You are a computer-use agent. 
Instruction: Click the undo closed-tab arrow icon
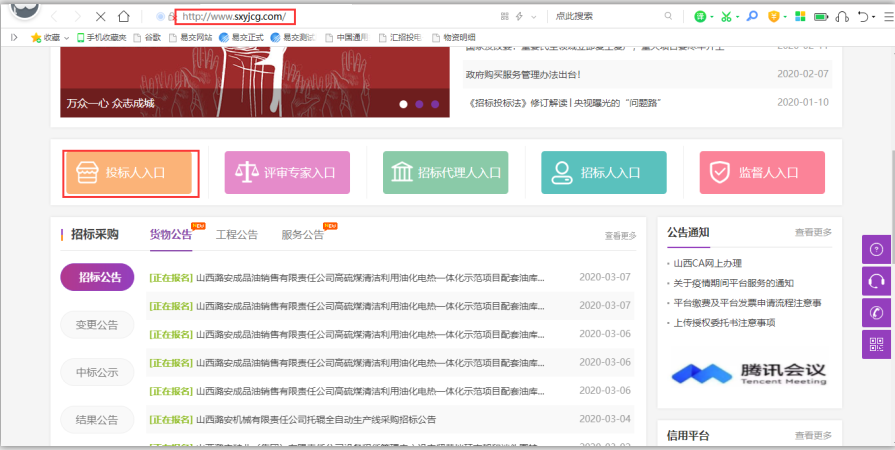[864, 17]
